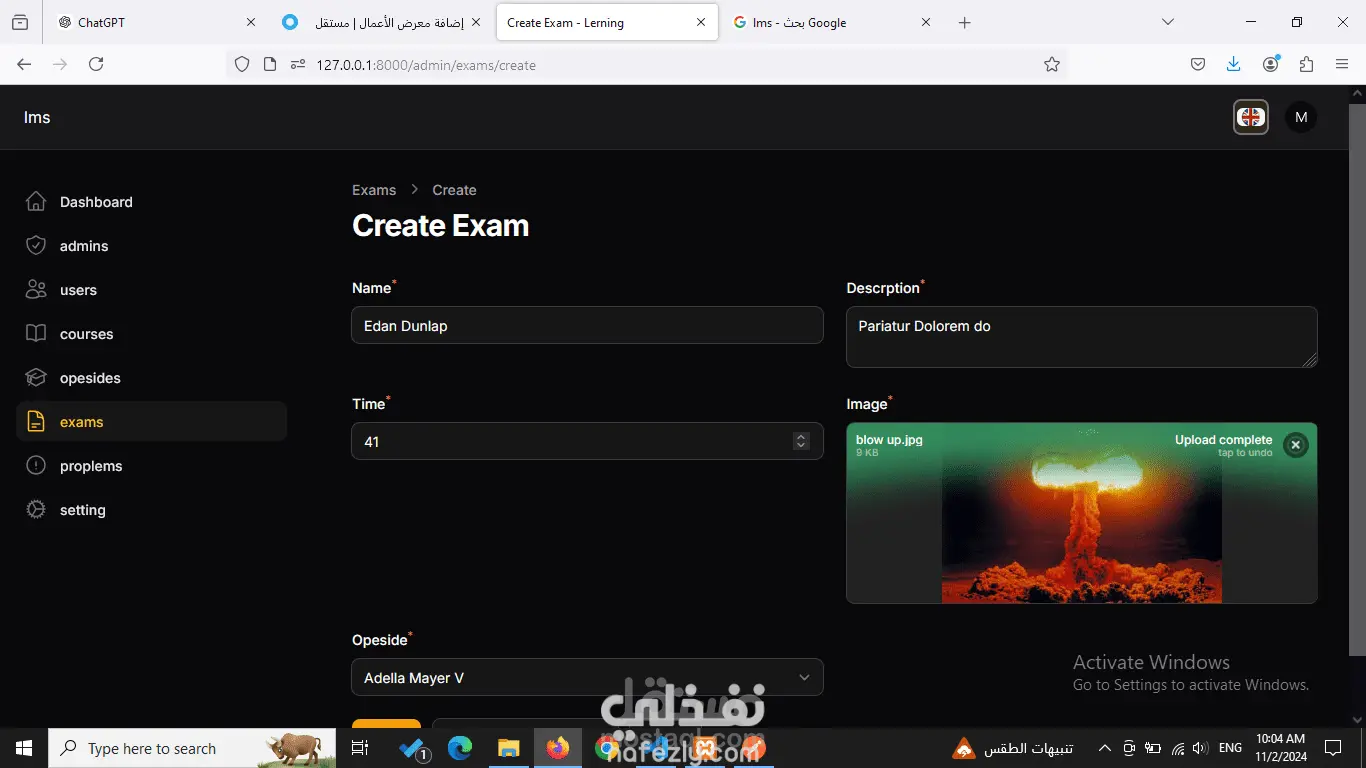Open the setting gear icon in sidebar
The image size is (1366, 768).
36,510
